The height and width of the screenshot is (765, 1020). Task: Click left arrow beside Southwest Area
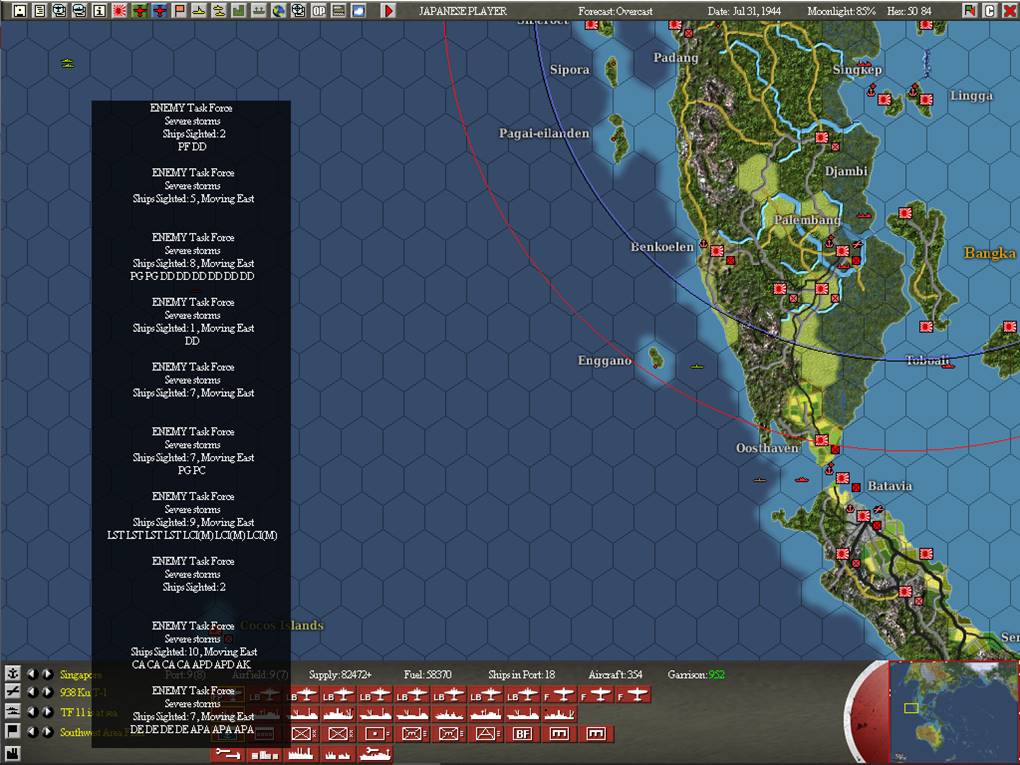tap(32, 731)
